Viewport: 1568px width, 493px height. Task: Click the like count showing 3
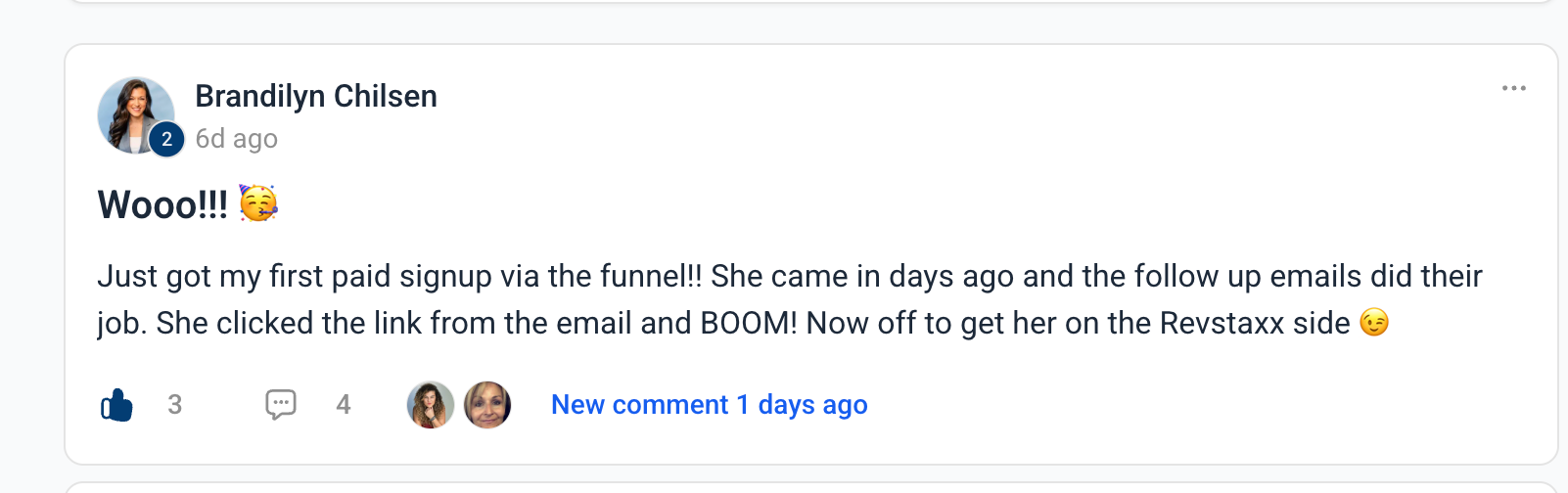point(175,405)
